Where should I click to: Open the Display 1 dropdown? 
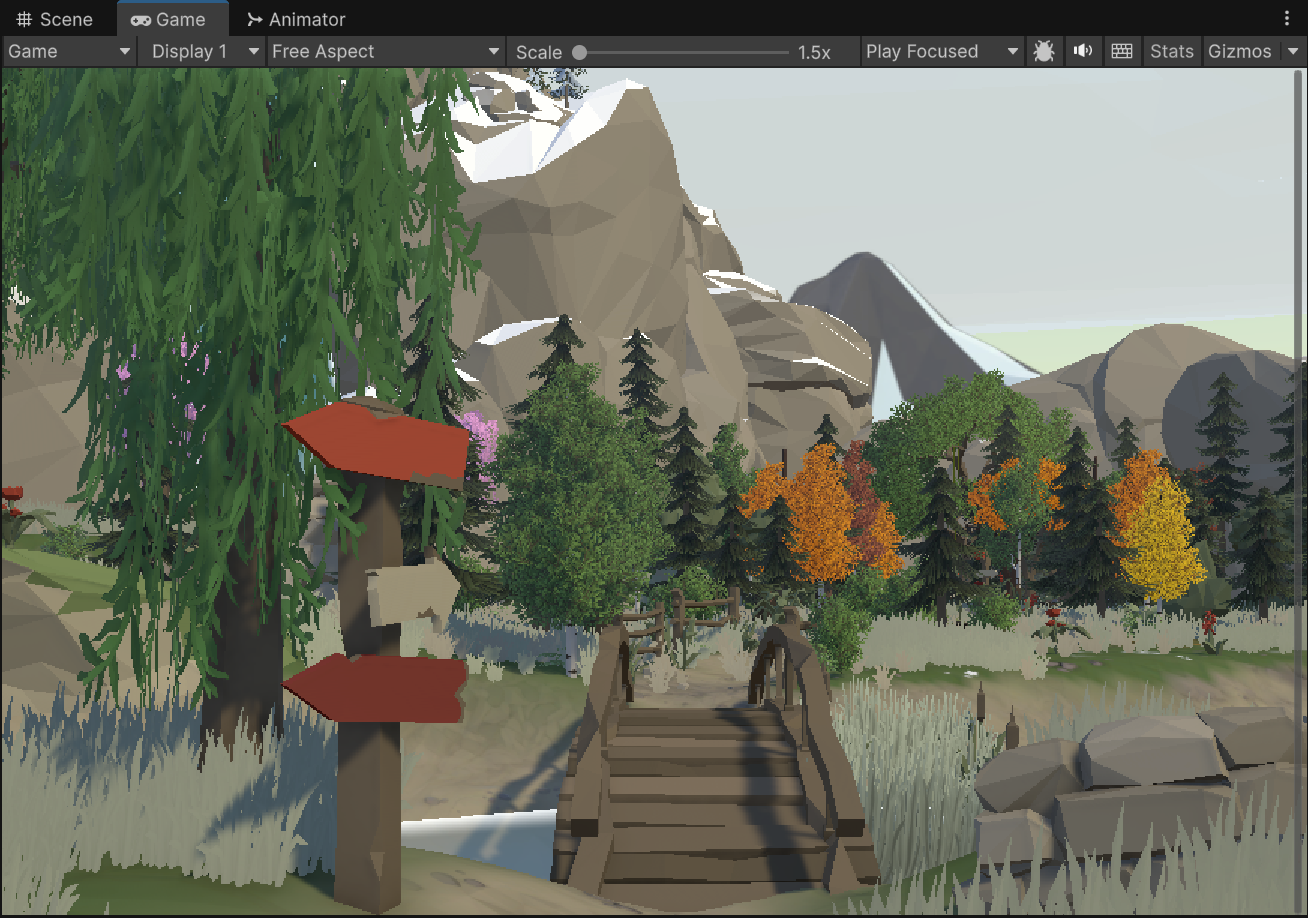[205, 52]
